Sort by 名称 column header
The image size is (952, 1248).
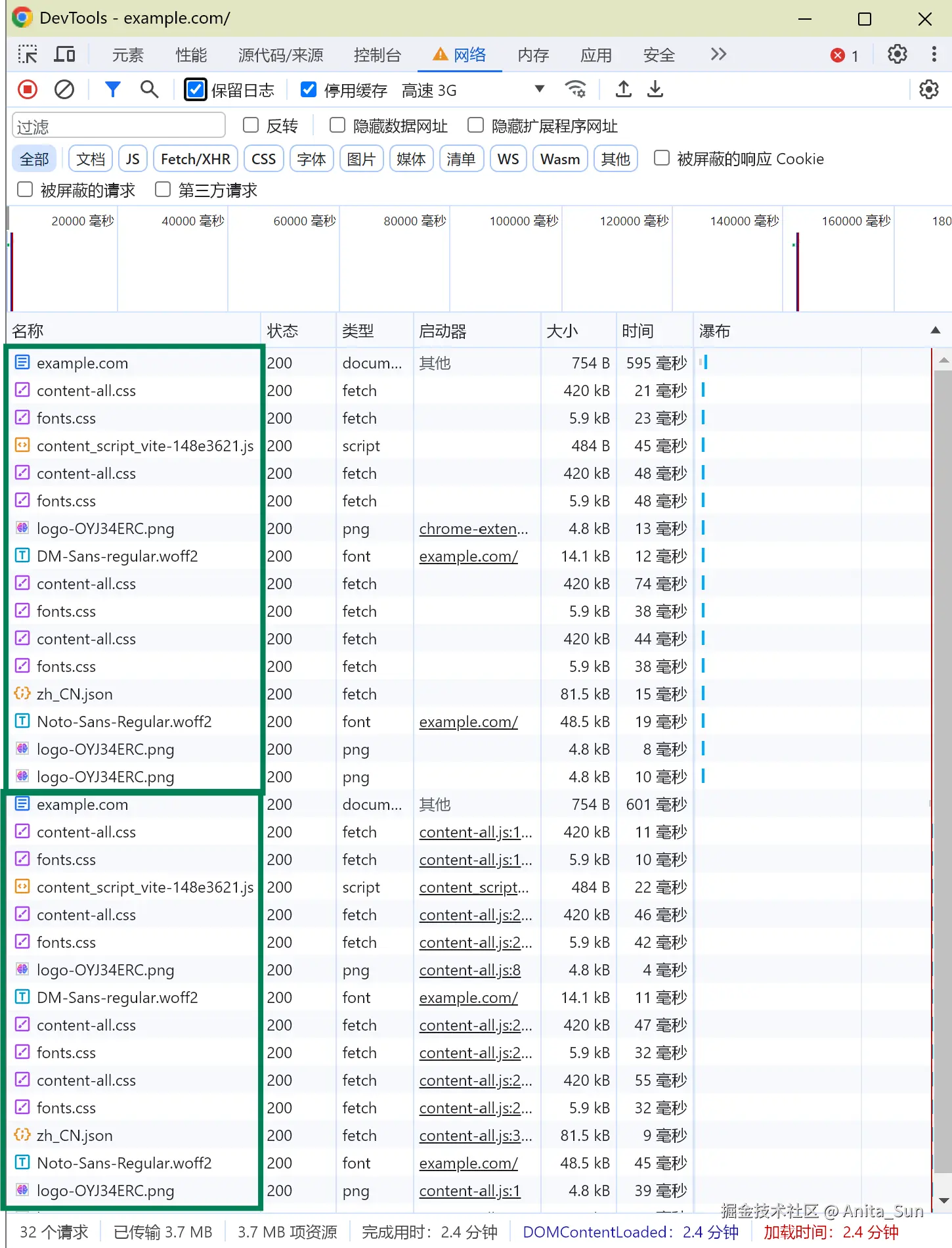pyautogui.click(x=134, y=331)
